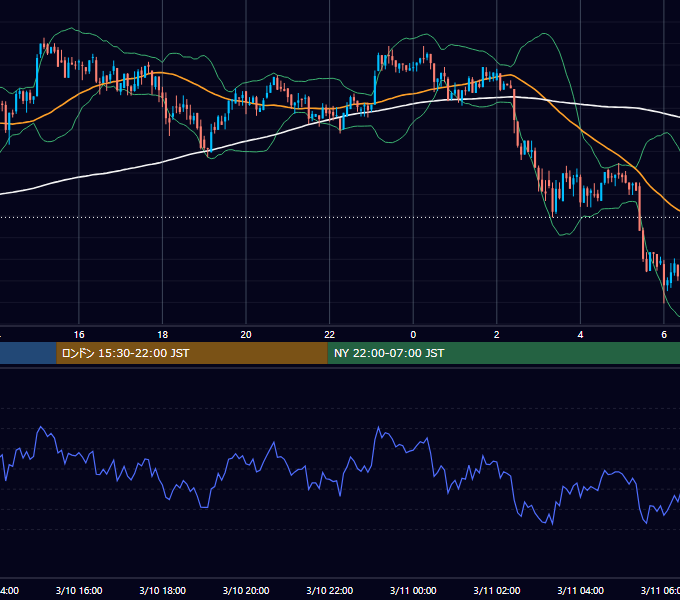Click the 3/10 22:00 label on indicator axis
This screenshot has height=600, width=680.
point(330,590)
